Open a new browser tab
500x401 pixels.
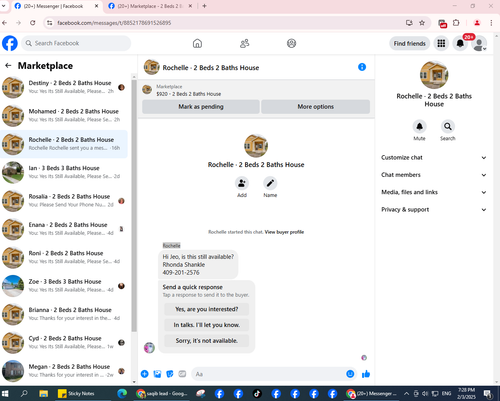(x=204, y=6)
